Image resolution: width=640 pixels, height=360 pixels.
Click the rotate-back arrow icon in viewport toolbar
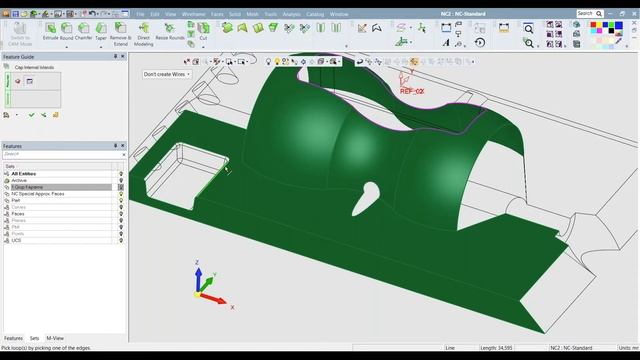tap(360, 62)
